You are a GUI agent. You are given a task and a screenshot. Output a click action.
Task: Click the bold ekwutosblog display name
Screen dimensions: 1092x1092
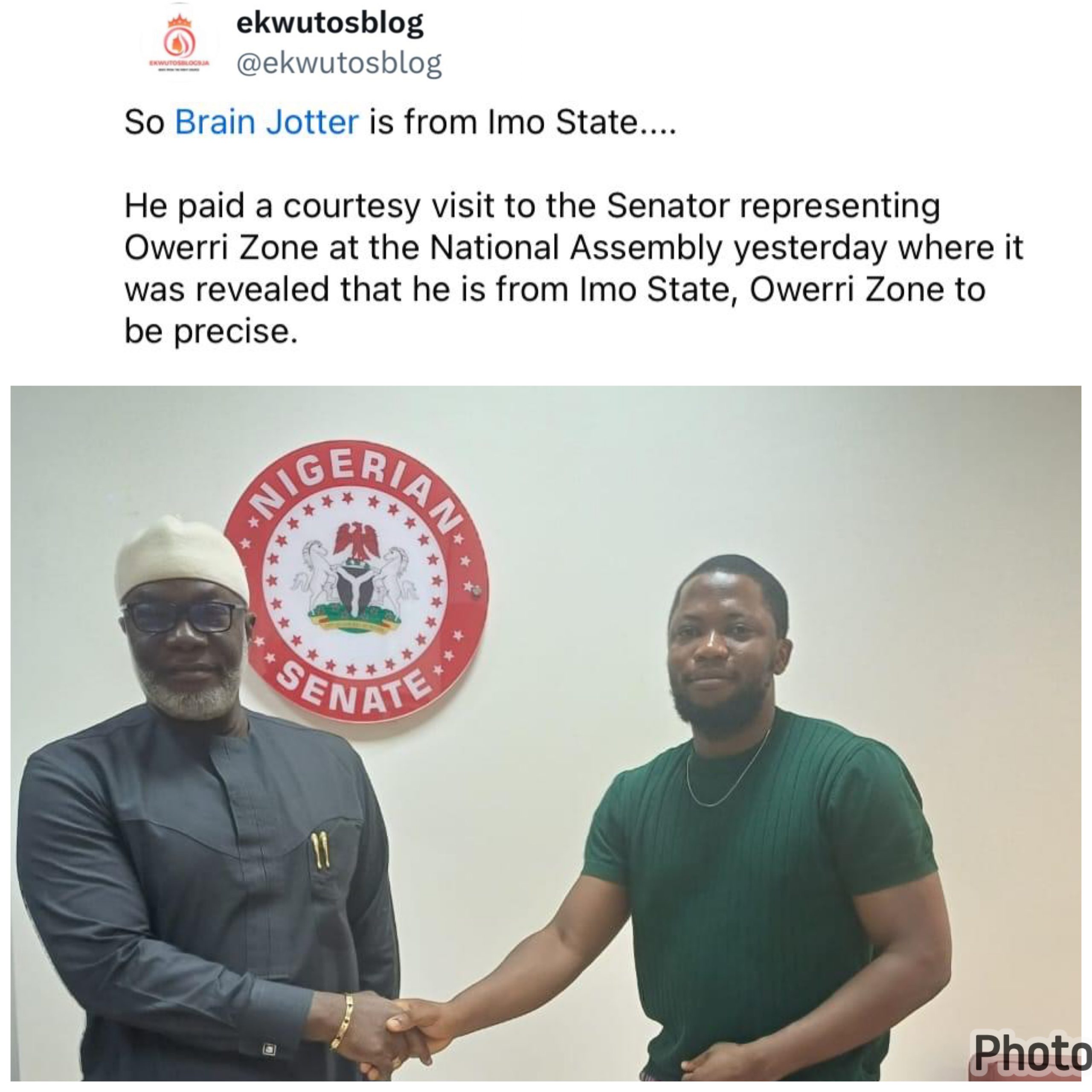pyautogui.click(x=330, y=24)
